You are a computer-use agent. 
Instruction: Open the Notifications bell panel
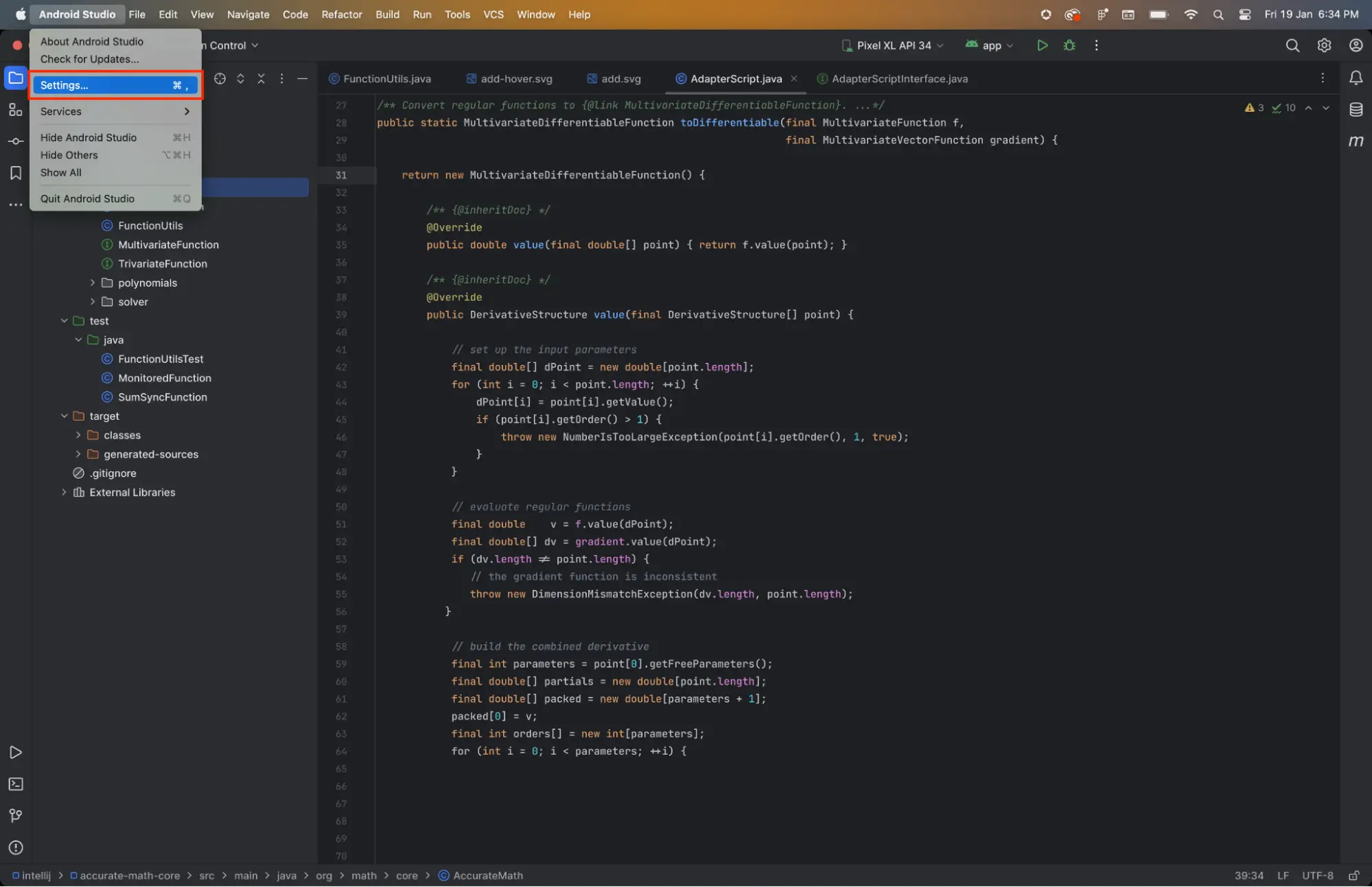click(x=1356, y=78)
